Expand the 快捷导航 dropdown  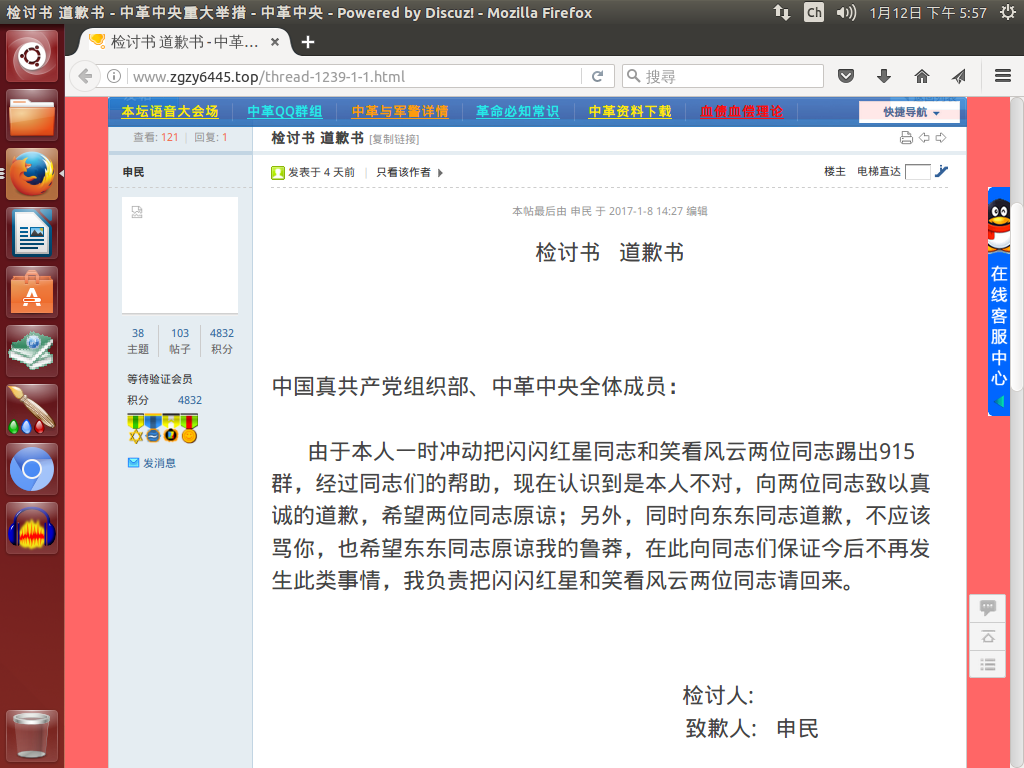(x=909, y=112)
